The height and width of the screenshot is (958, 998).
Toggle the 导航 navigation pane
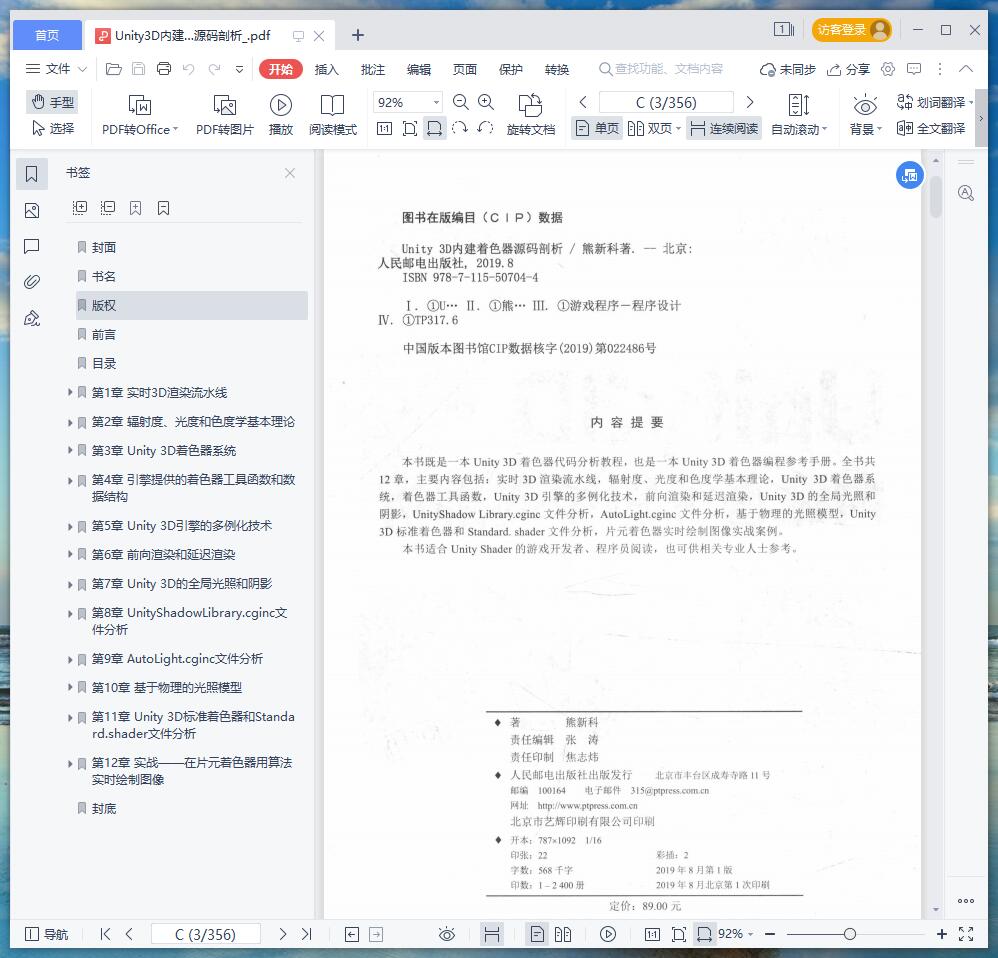(x=46, y=934)
